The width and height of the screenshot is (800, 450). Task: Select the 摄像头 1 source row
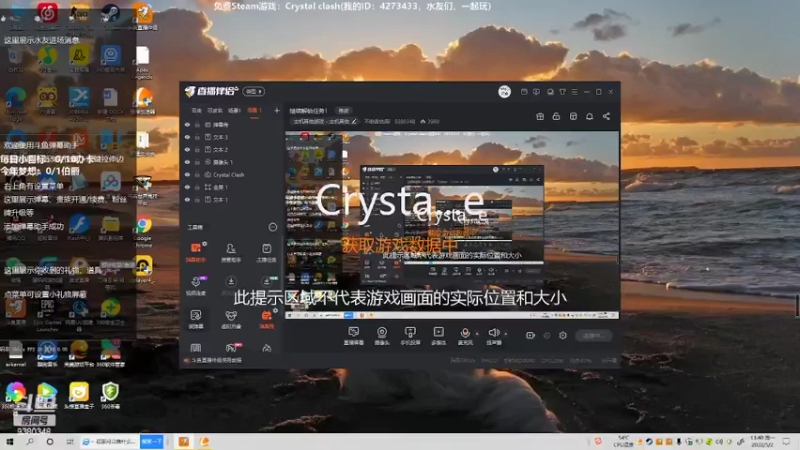coord(232,162)
